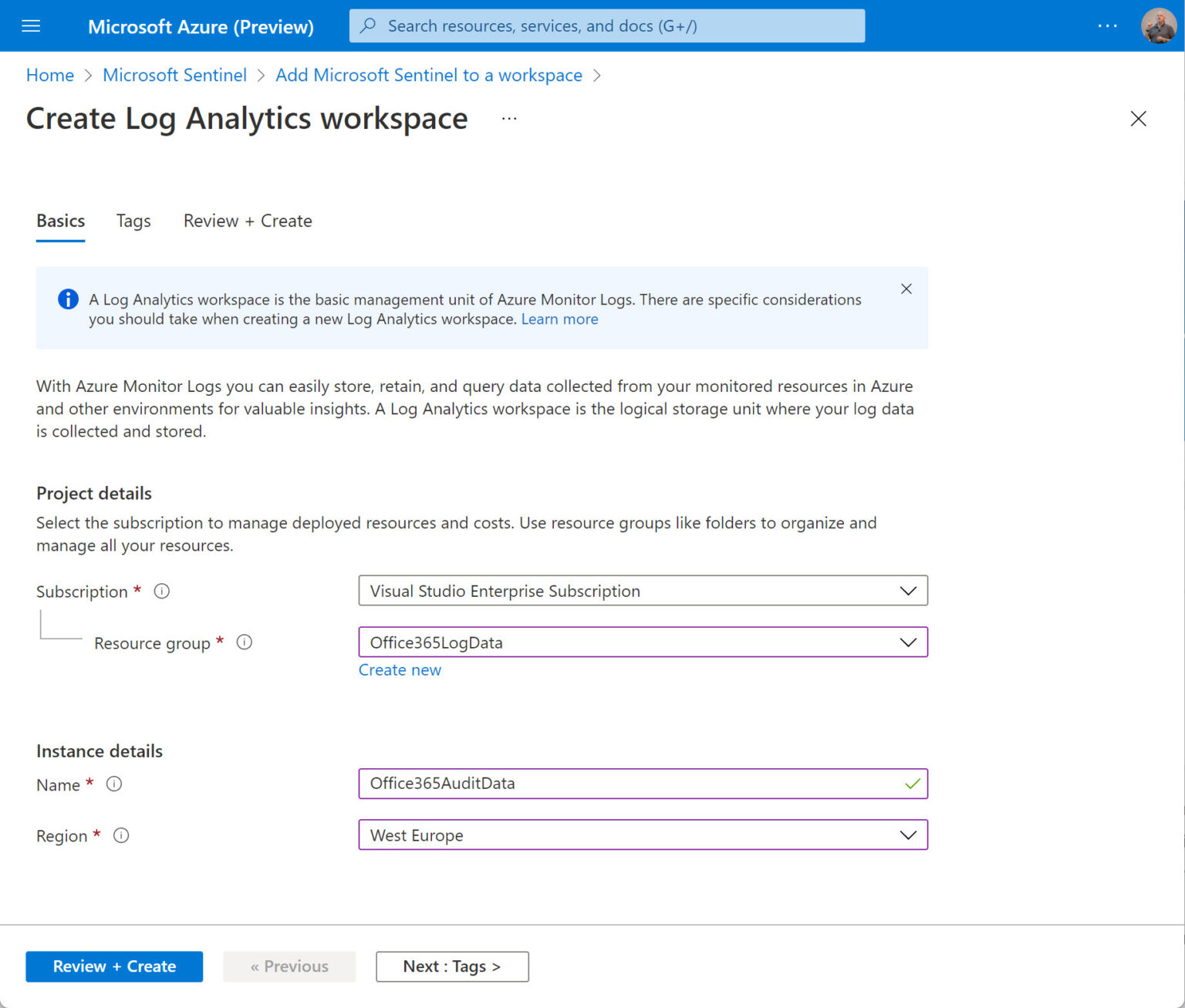This screenshot has width=1185, height=1008.
Task: Open the Azure portal hamburger menu
Action: click(x=31, y=25)
